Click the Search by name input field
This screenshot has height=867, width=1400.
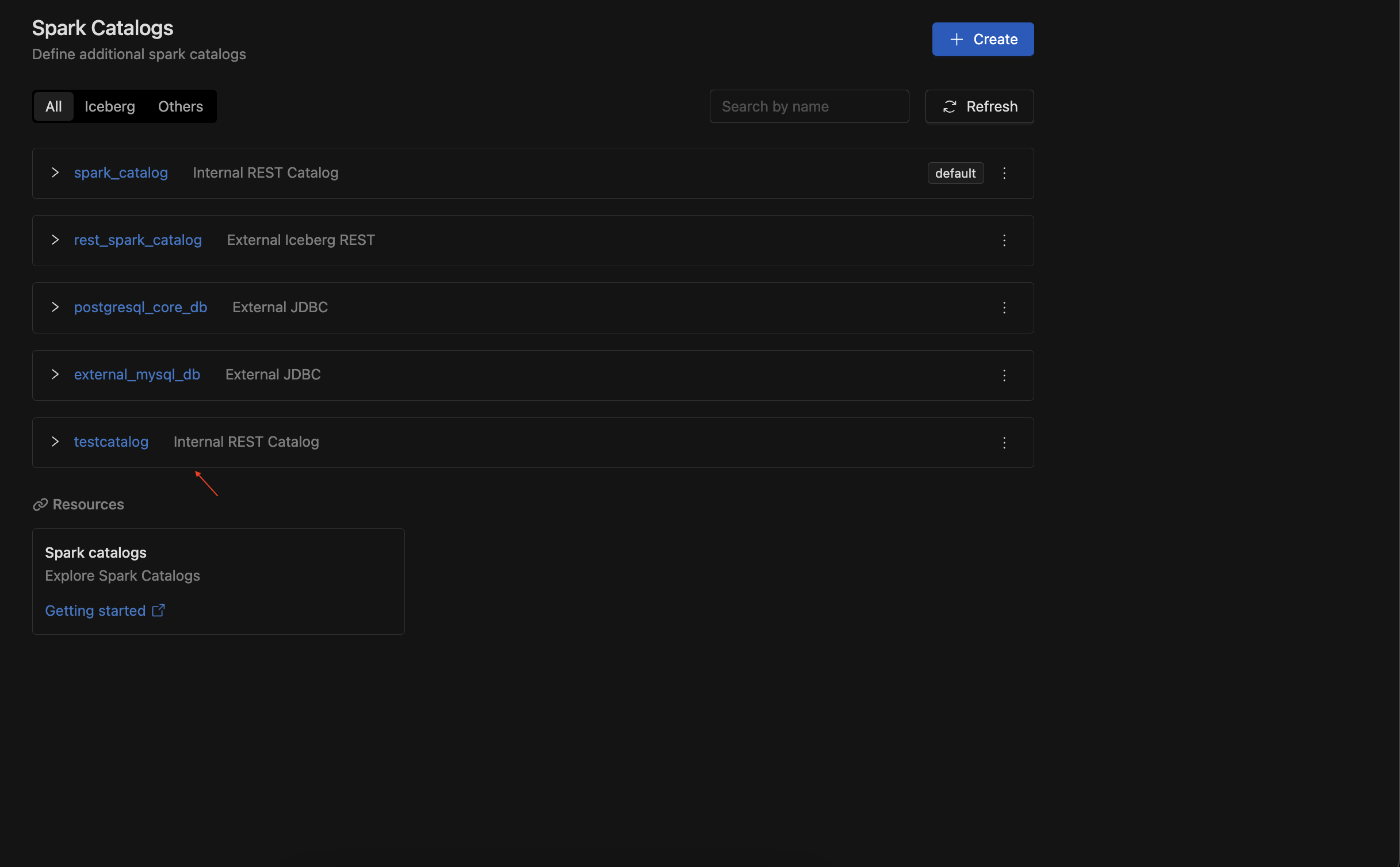click(808, 106)
